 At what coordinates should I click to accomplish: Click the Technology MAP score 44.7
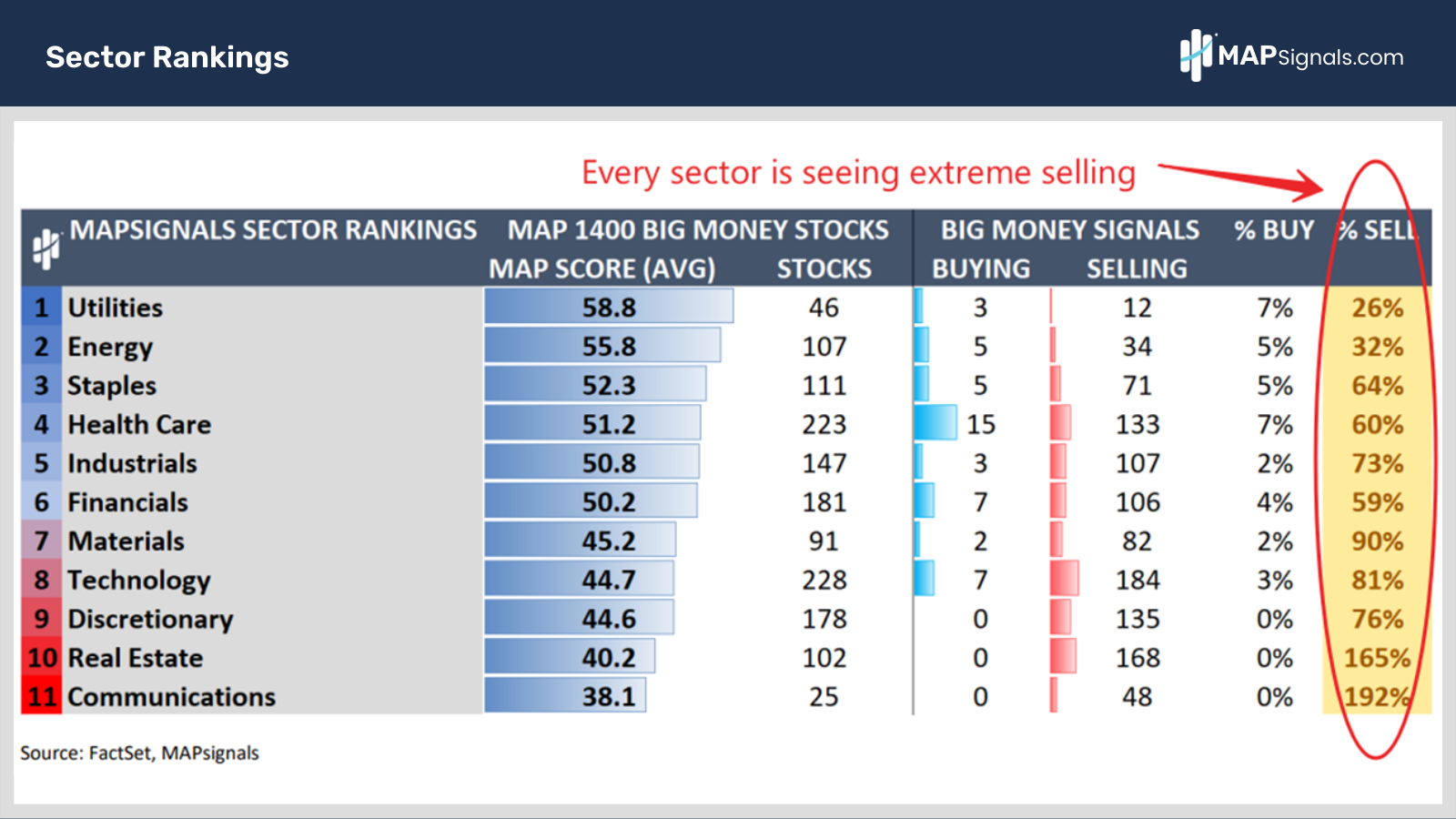coord(609,580)
